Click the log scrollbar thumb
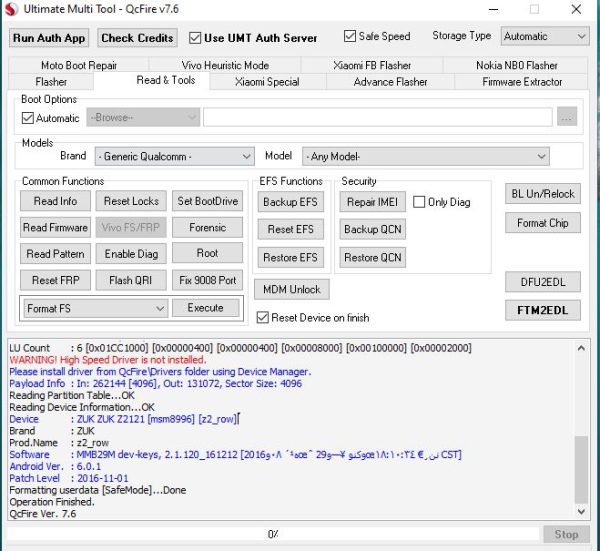Image resolution: width=600 pixels, height=551 pixels. 581,469
